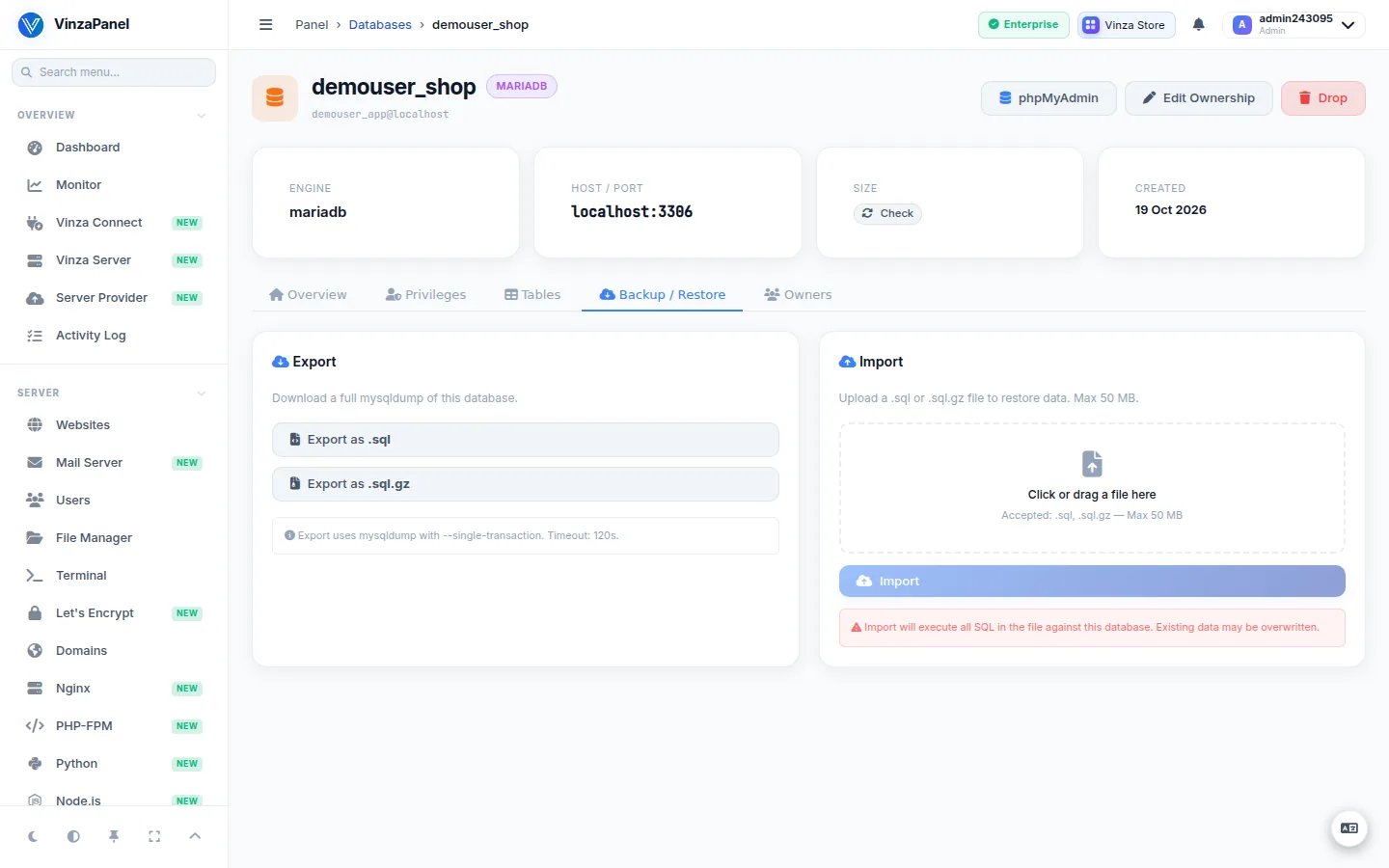Screen dimensions: 1389x868
Task: Collapse the Overview sidebar section
Action: click(x=202, y=116)
